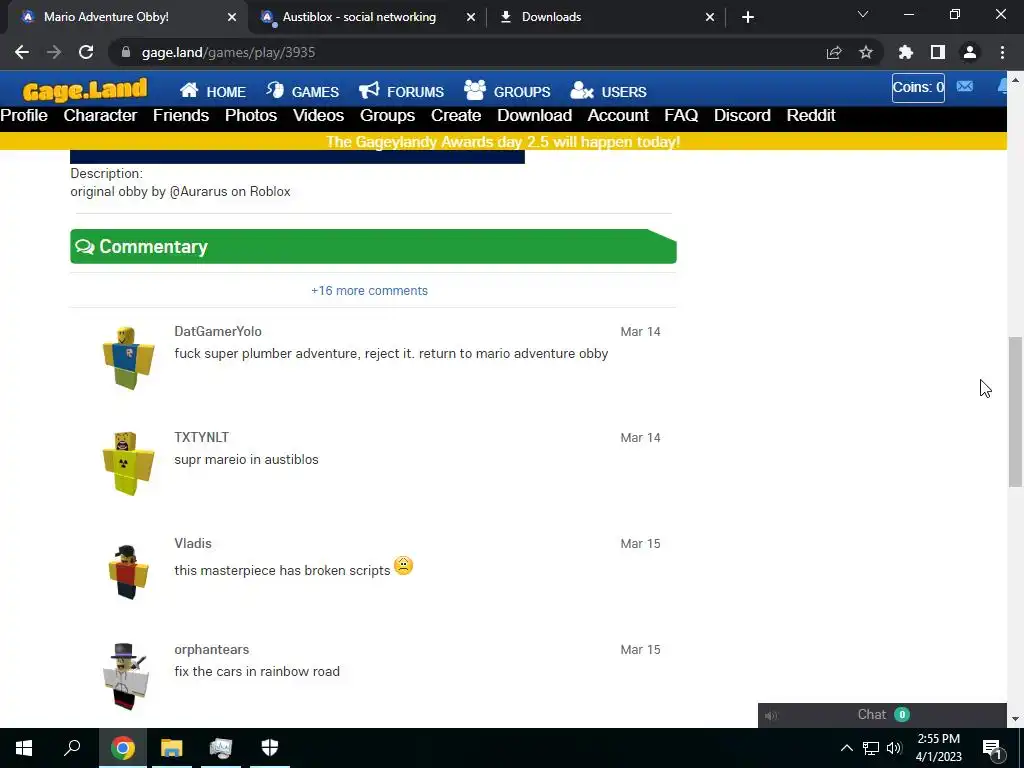Open Chrome extensions puzzle icon
Screen dimensions: 1024x768
906,52
